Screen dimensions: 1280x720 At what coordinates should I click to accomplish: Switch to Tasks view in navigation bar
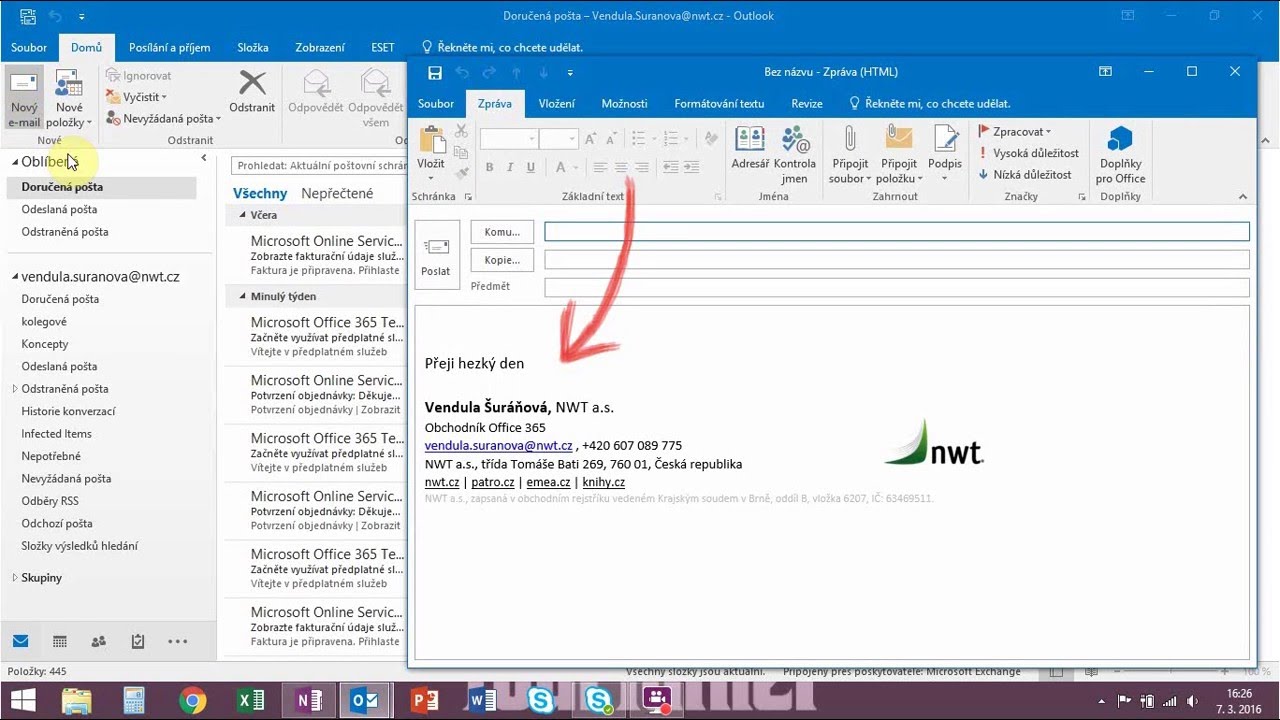click(x=138, y=641)
